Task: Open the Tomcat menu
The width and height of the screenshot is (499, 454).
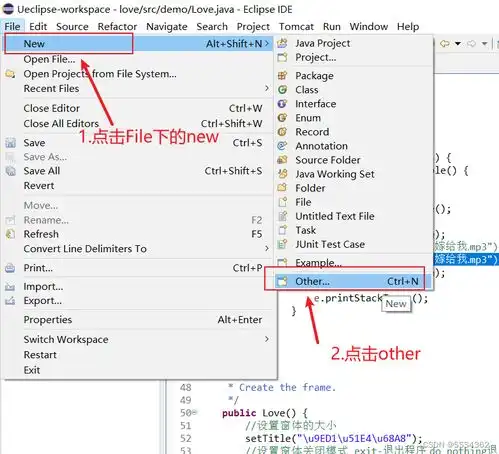Action: pyautogui.click(x=296, y=26)
